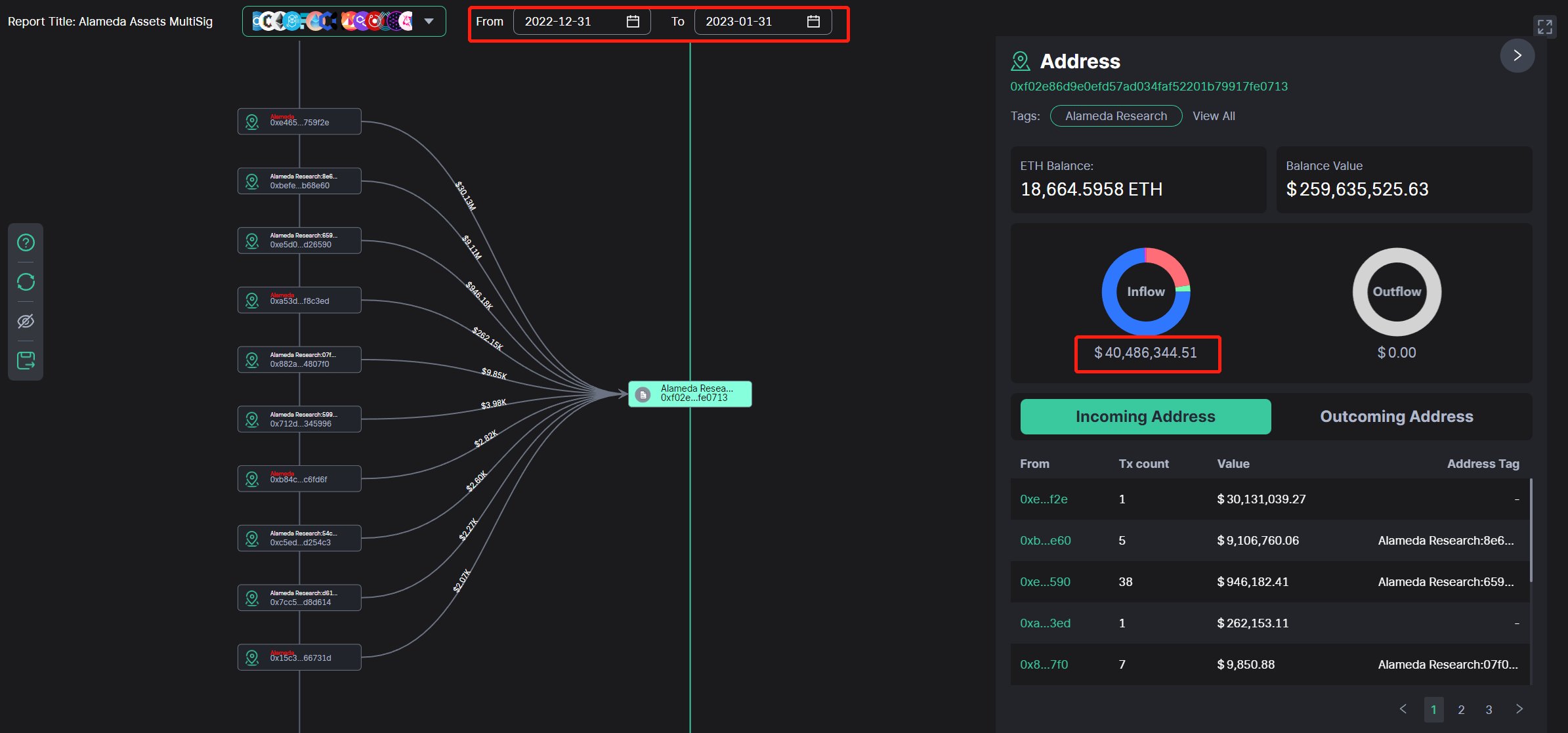1568x733 pixels.
Task: Click the chain icons selector box
Action: point(344,22)
